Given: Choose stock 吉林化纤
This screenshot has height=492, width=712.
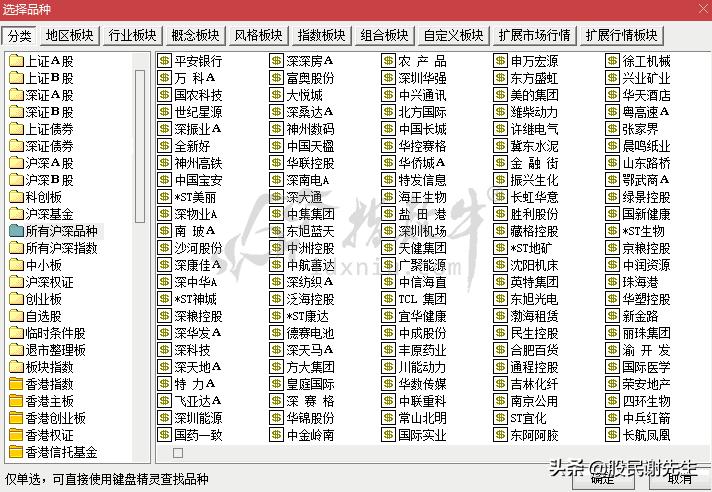Looking at the screenshot, I should click(x=534, y=384).
